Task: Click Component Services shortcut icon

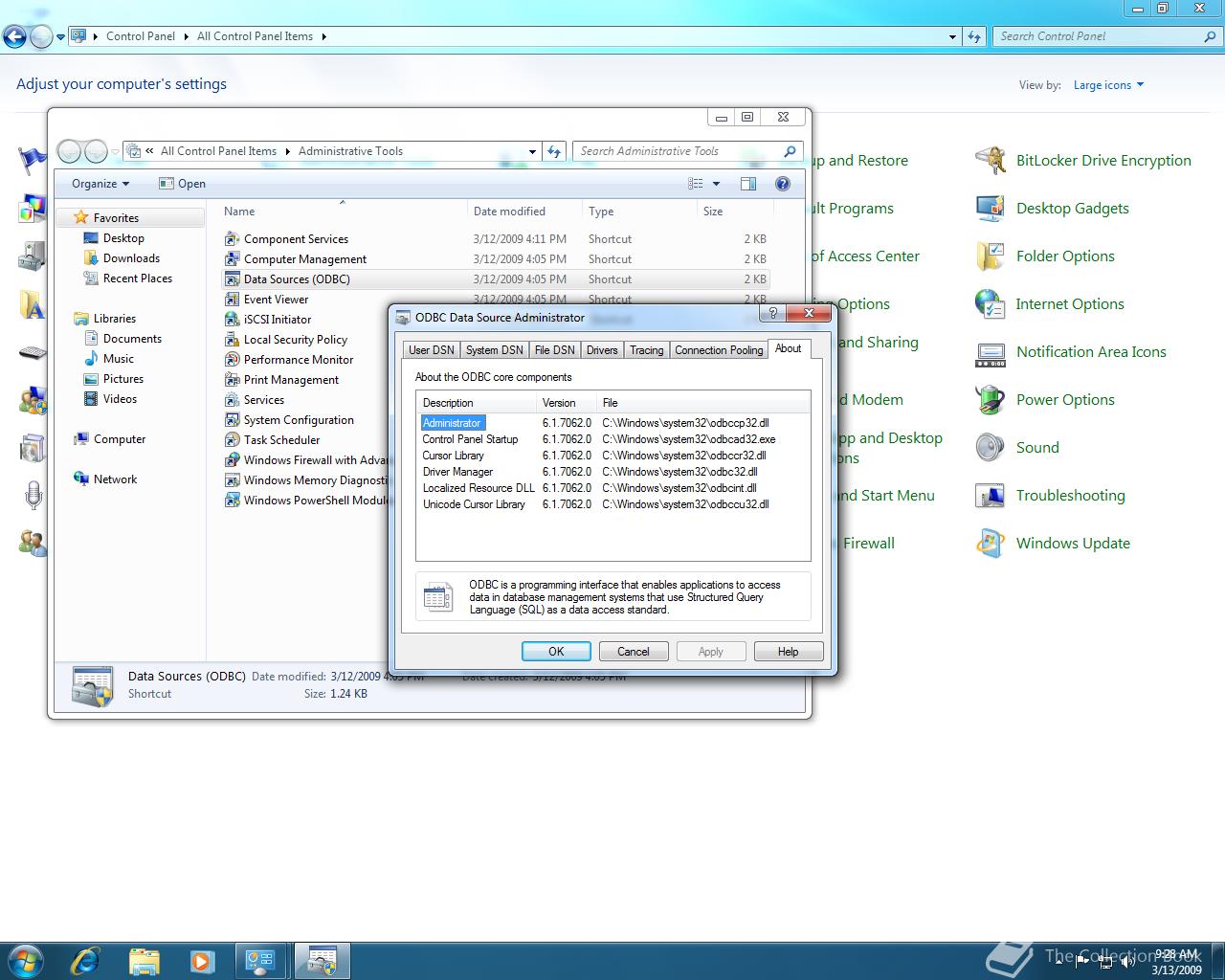Action: [x=232, y=239]
